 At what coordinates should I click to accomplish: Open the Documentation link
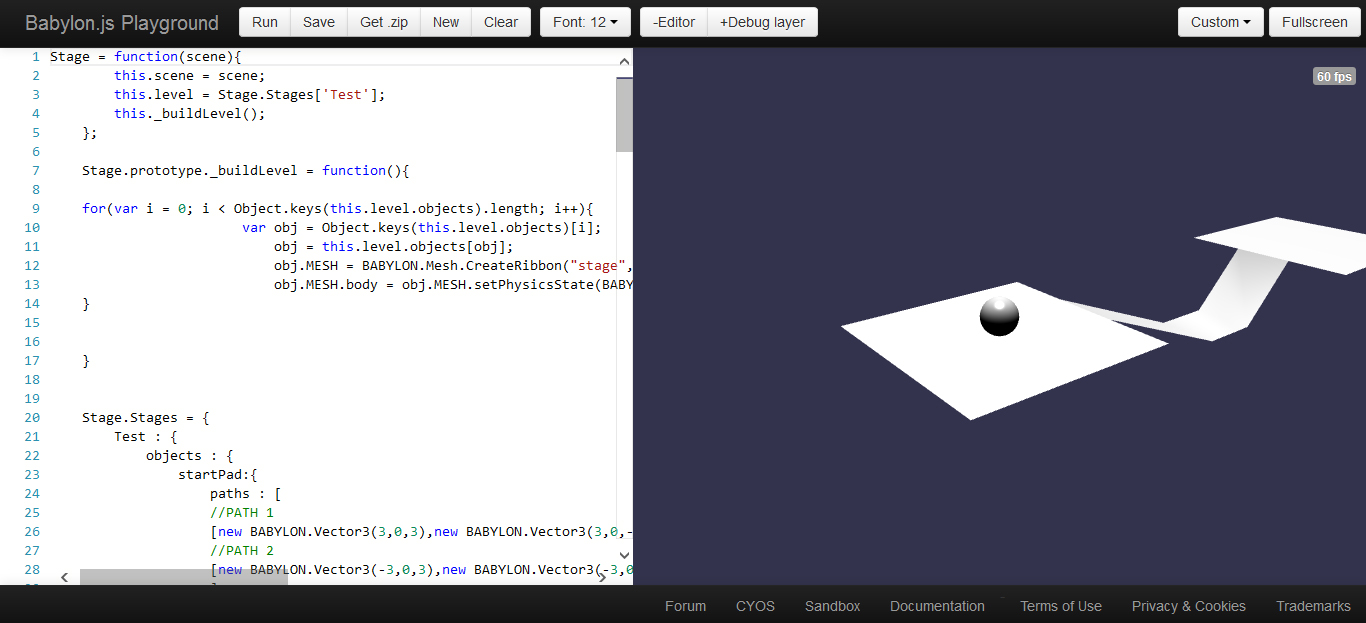click(937, 606)
